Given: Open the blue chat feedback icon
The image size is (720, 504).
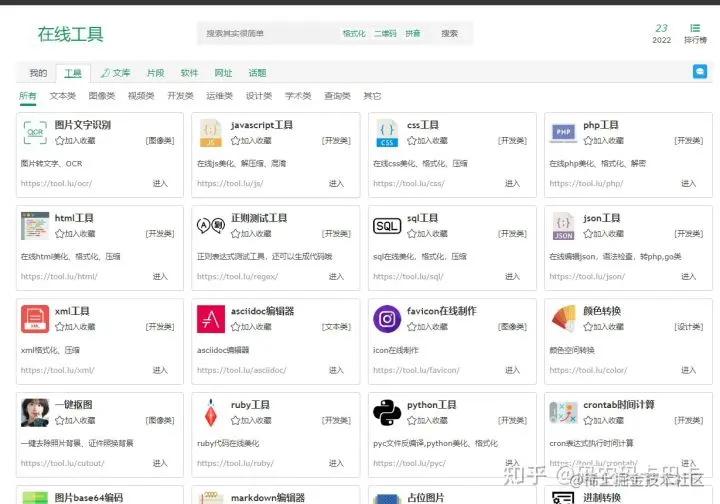Looking at the screenshot, I should click(700, 72).
